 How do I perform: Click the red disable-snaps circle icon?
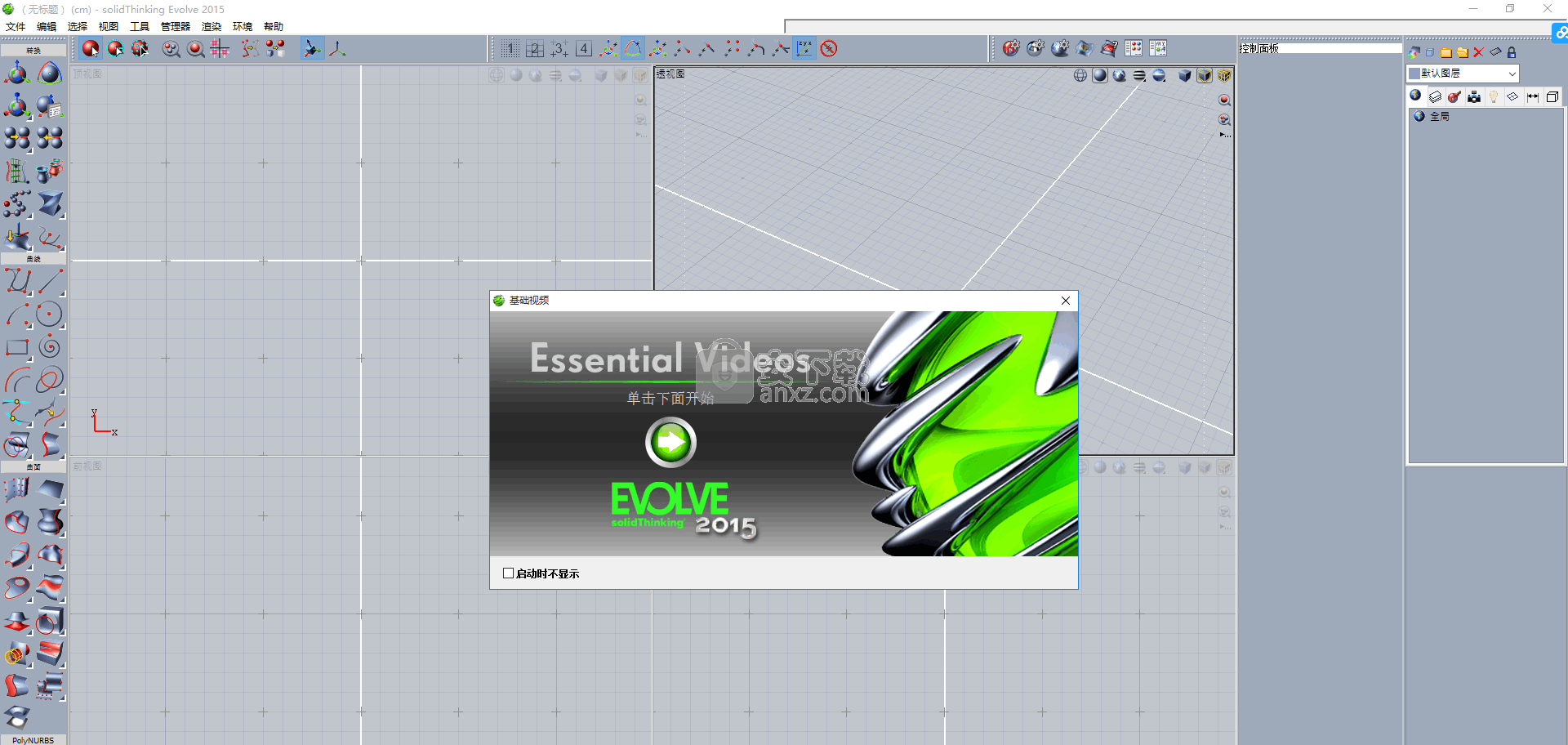coord(829,49)
